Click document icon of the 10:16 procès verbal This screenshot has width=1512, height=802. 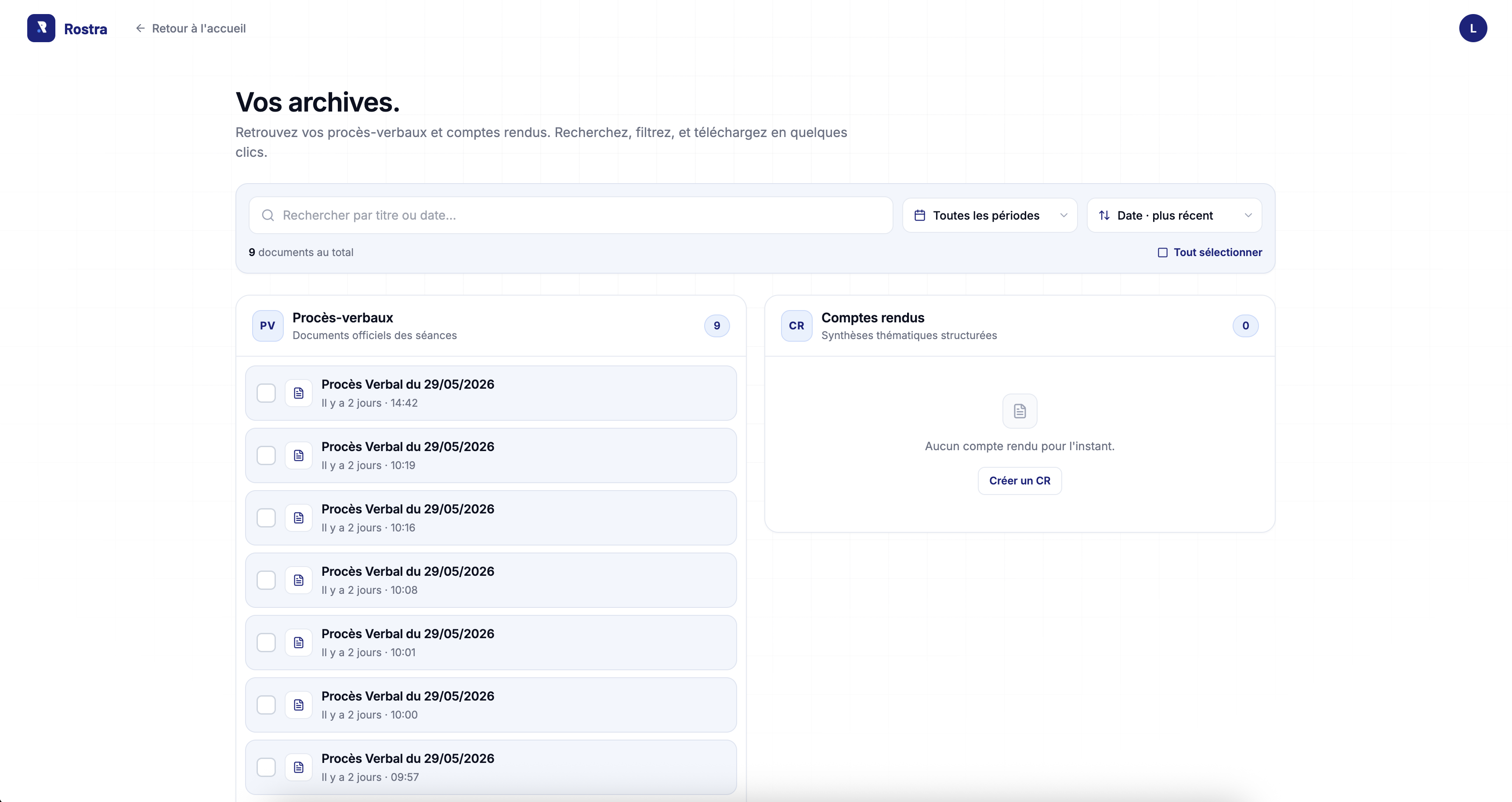pyautogui.click(x=299, y=518)
